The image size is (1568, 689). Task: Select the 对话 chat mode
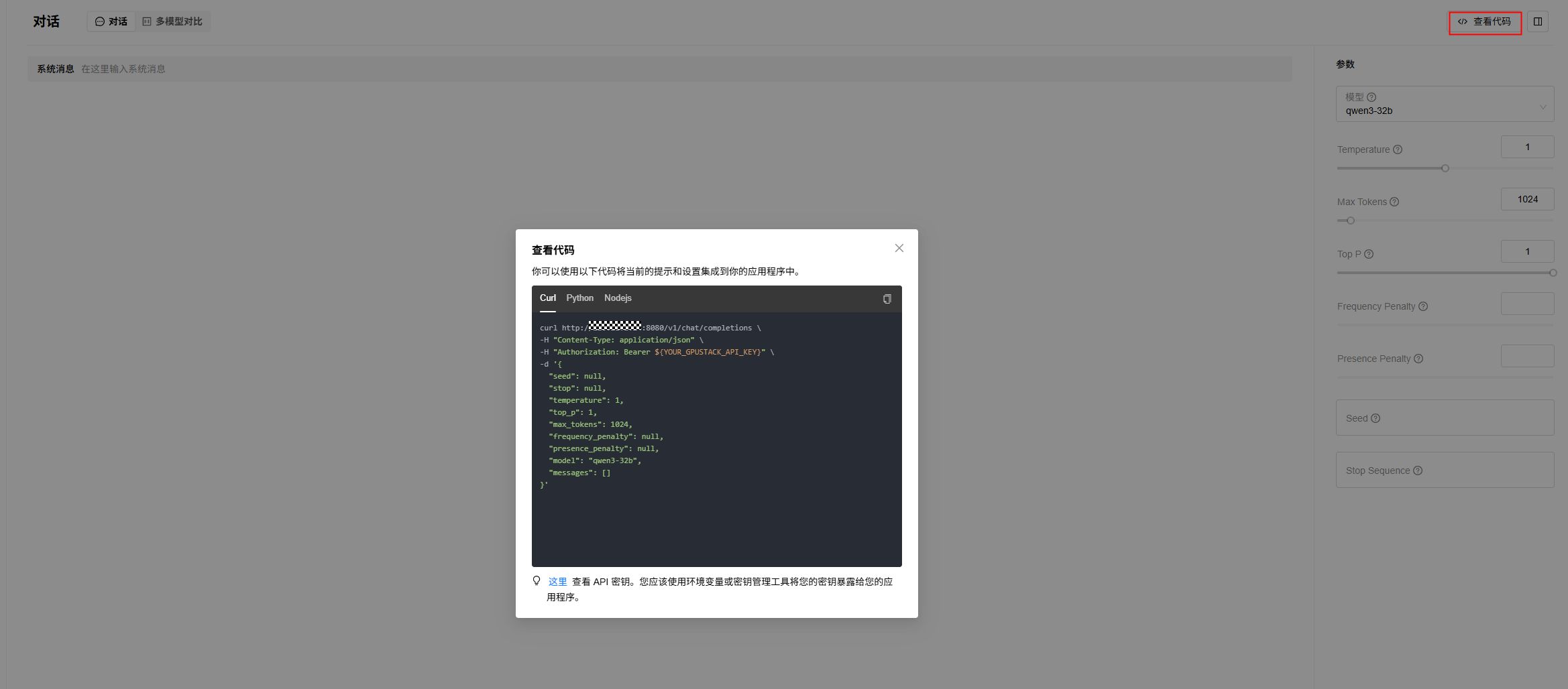tap(111, 22)
